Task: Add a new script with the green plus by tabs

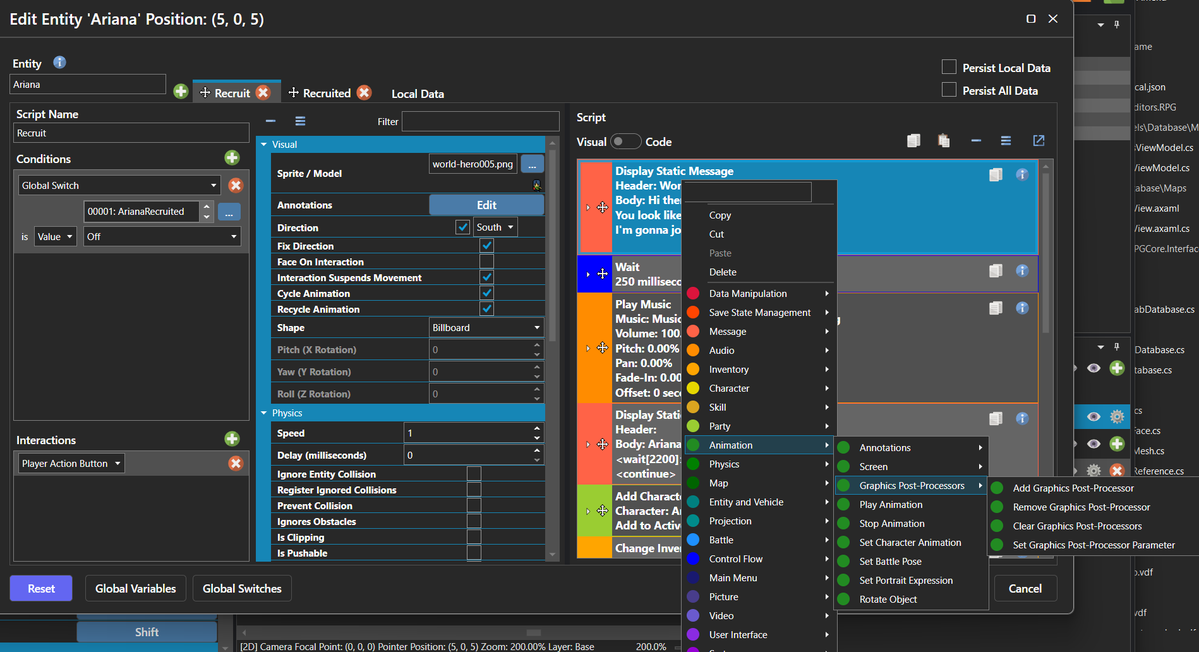Action: (180, 92)
